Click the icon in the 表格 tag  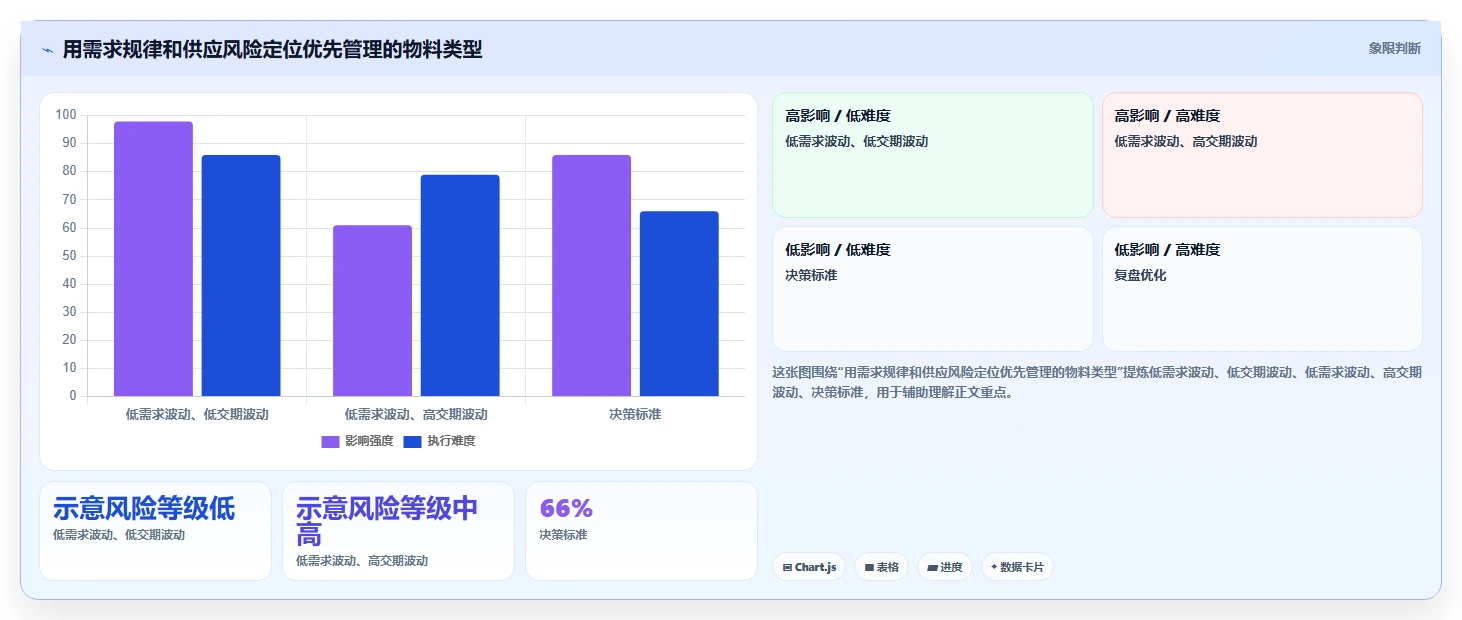[x=869, y=567]
